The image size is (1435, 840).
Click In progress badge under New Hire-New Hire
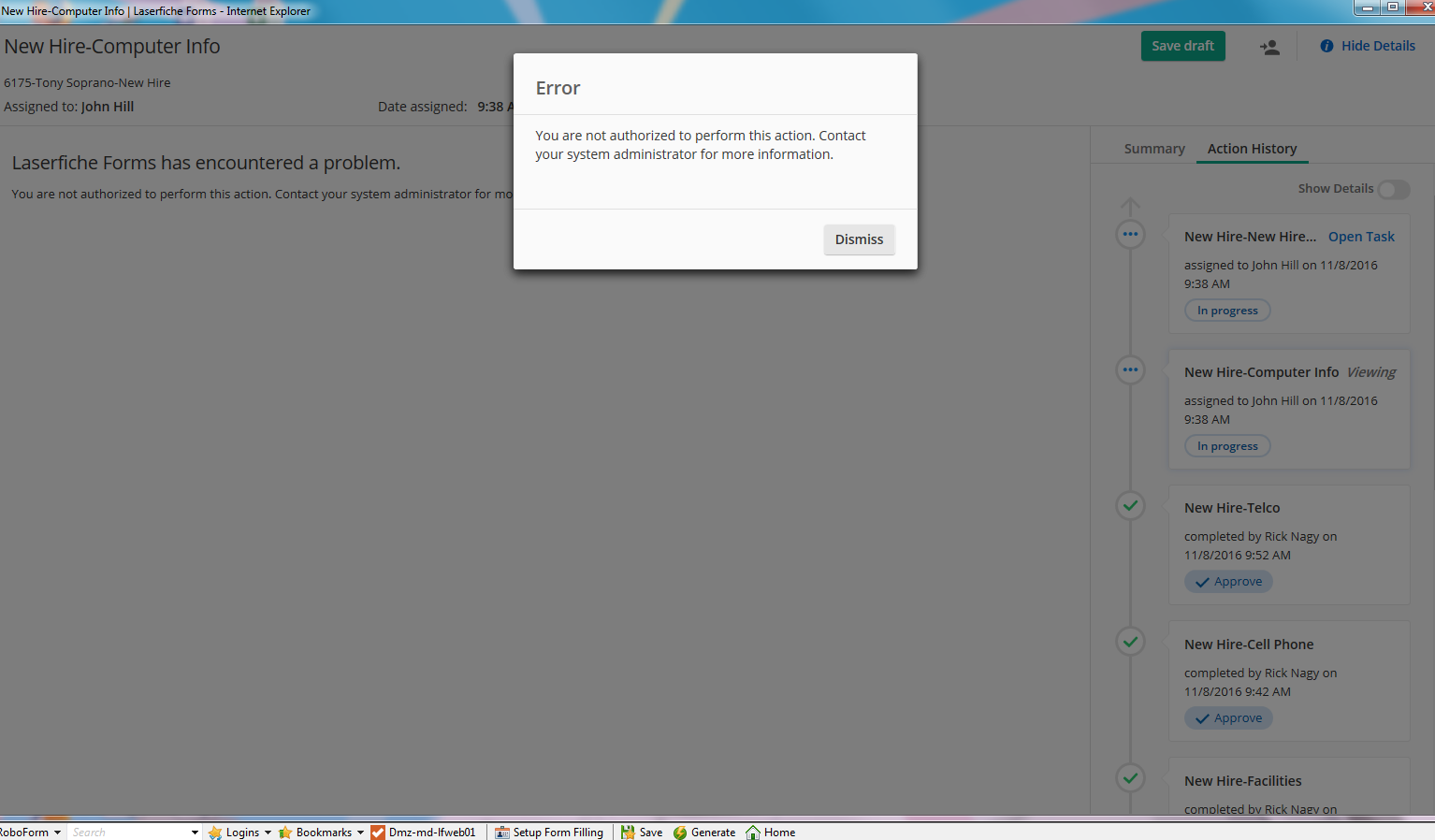[x=1227, y=311]
